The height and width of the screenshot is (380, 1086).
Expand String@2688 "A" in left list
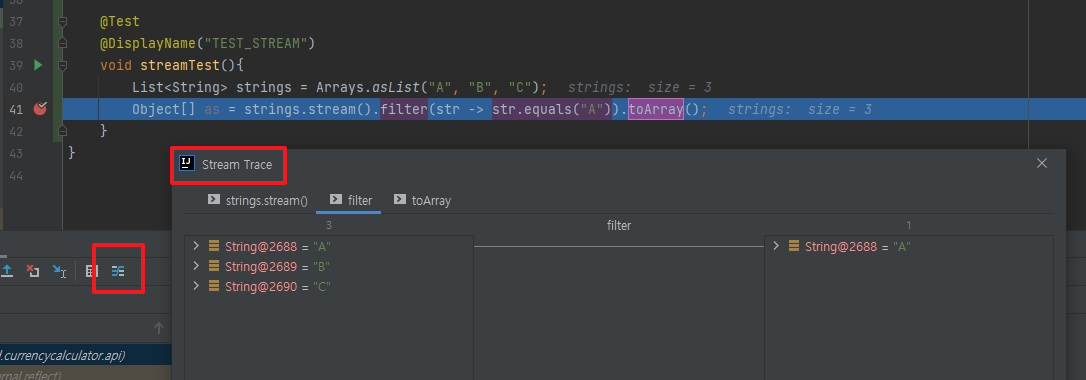coord(196,246)
